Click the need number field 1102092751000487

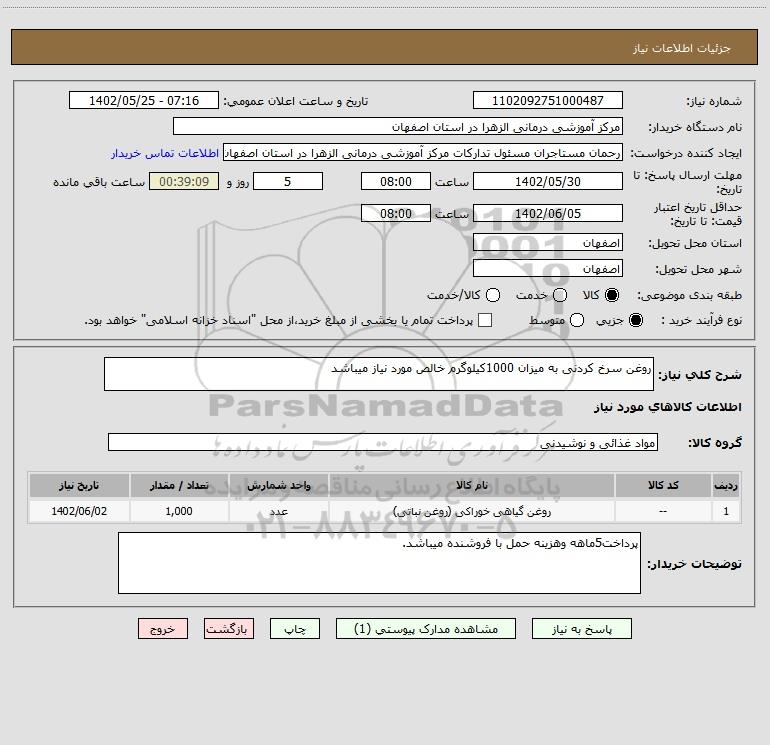(548, 100)
